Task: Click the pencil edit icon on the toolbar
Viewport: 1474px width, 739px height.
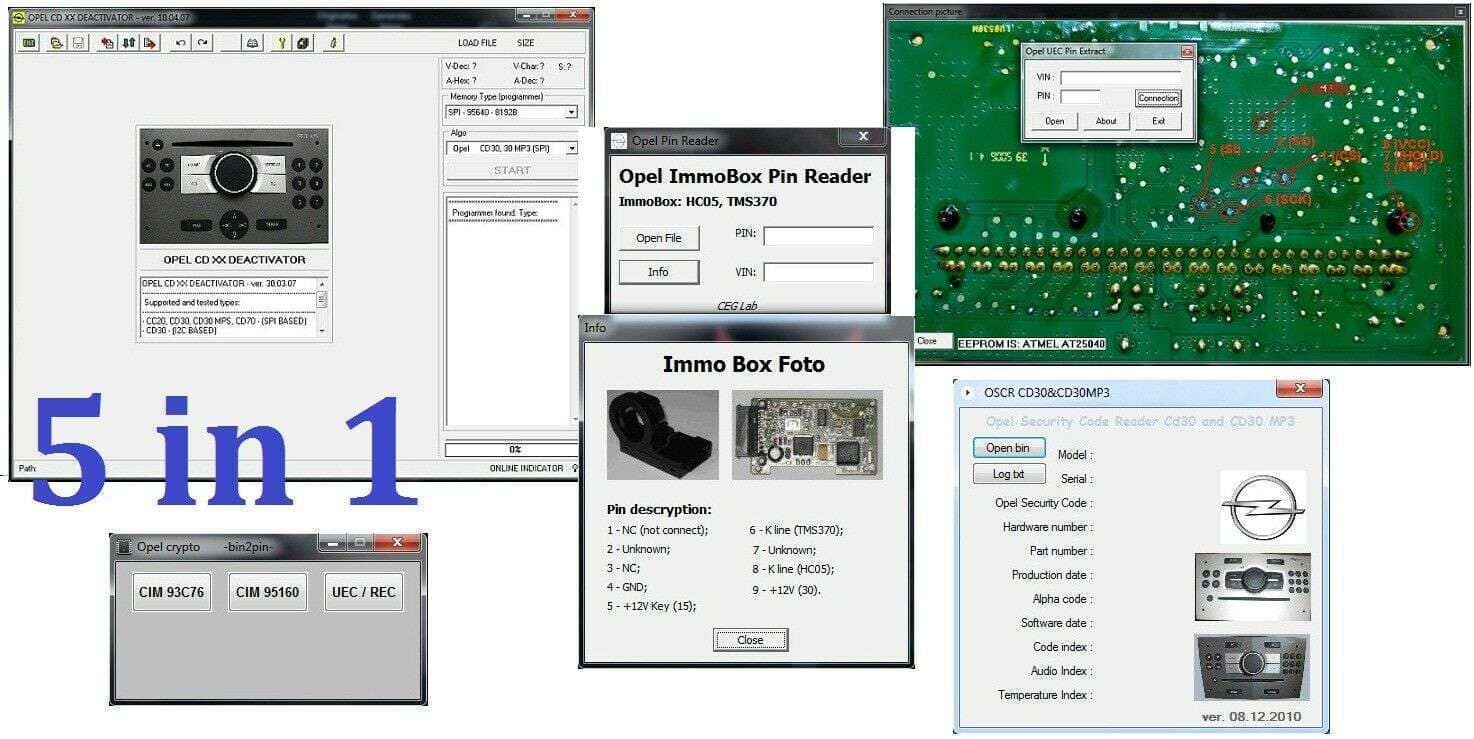Action: 333,42
